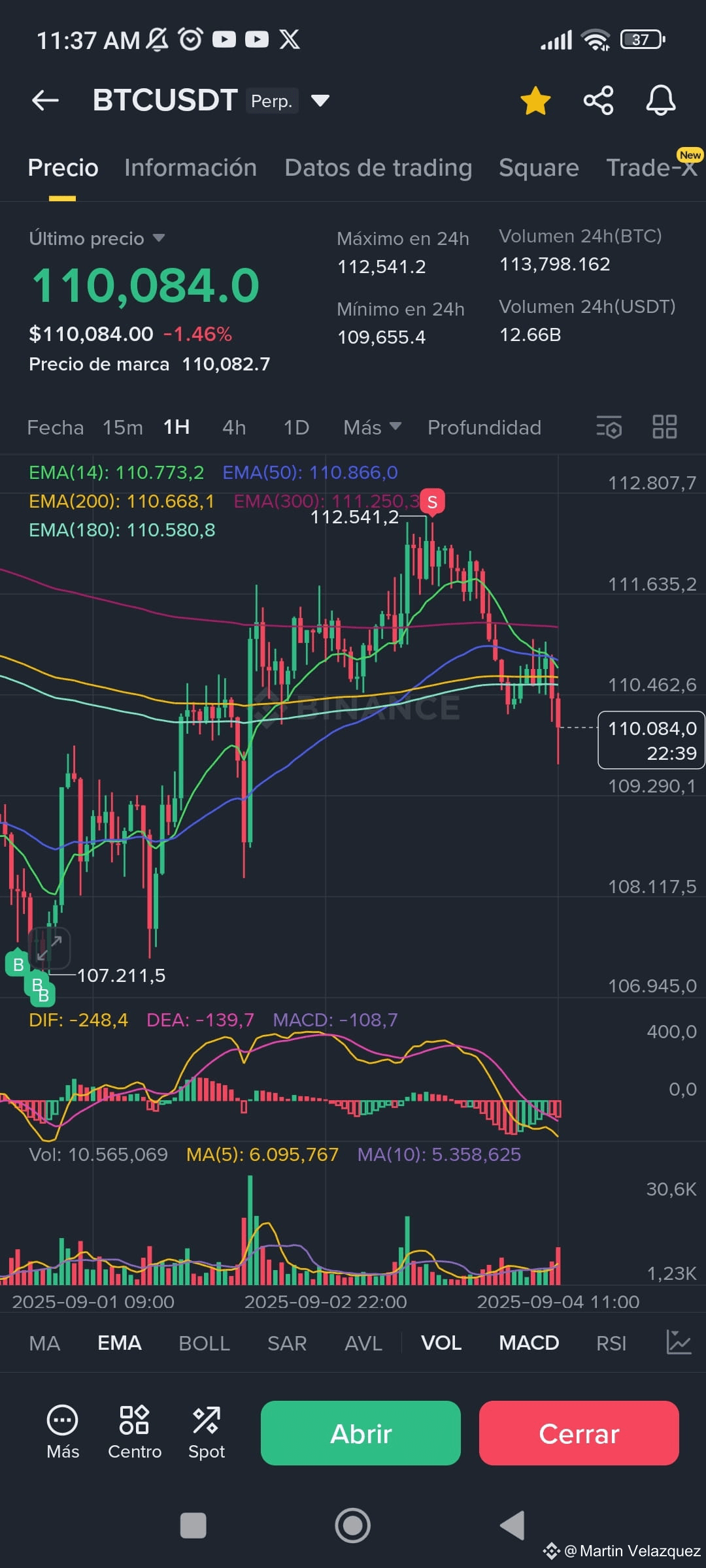
Task: Tap the red Cerrar button
Action: (579, 1433)
